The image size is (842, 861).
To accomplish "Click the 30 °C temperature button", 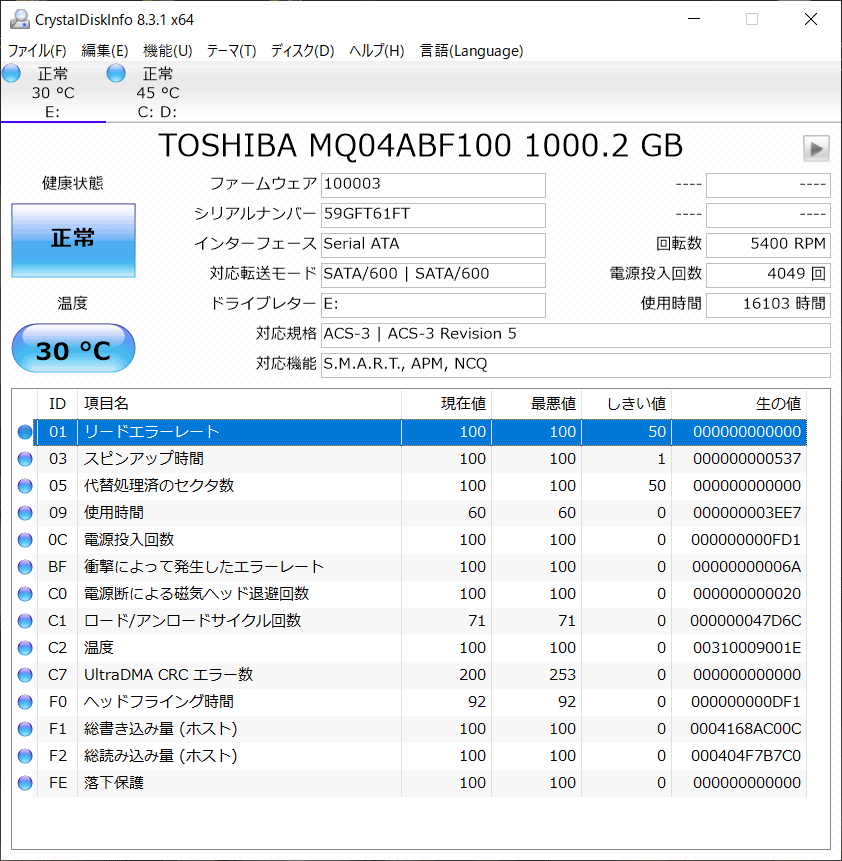I will [x=74, y=348].
